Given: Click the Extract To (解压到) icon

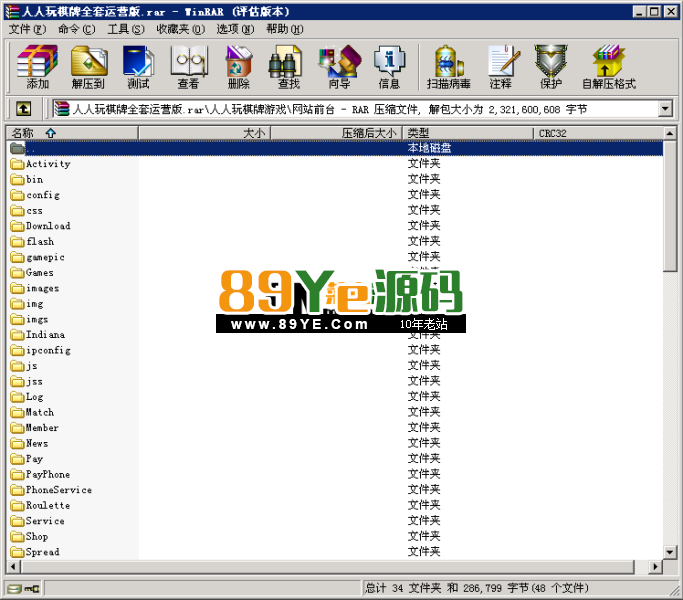Looking at the screenshot, I should coord(88,67).
